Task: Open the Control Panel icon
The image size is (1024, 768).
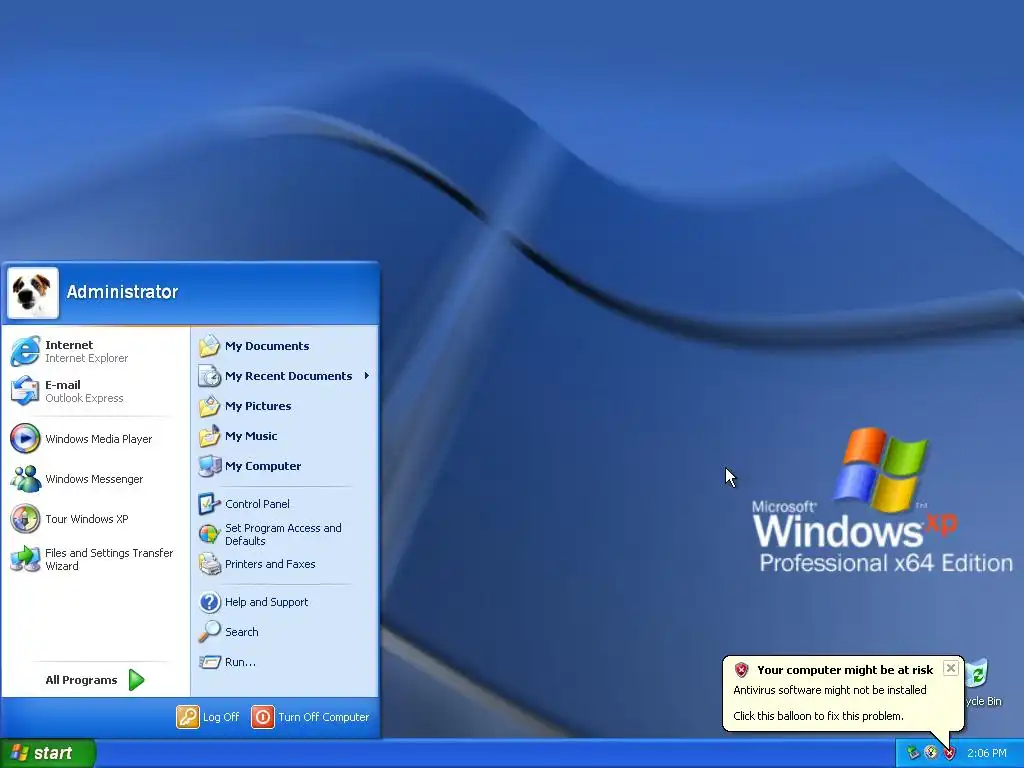Action: click(210, 504)
